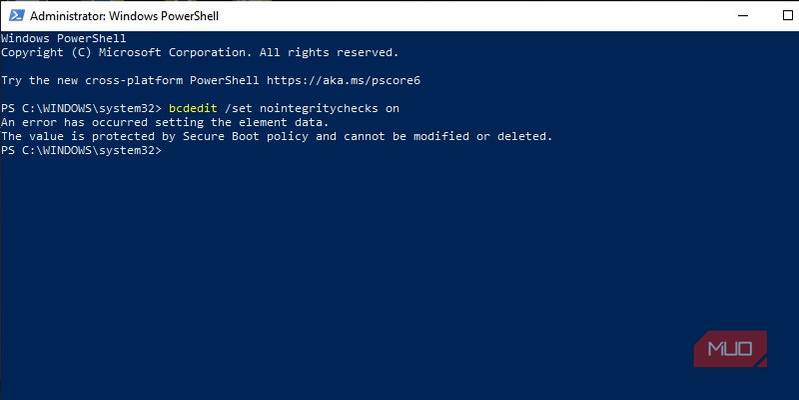799x400 pixels.
Task: Click the prompt path before bcdedit
Action: (82, 107)
